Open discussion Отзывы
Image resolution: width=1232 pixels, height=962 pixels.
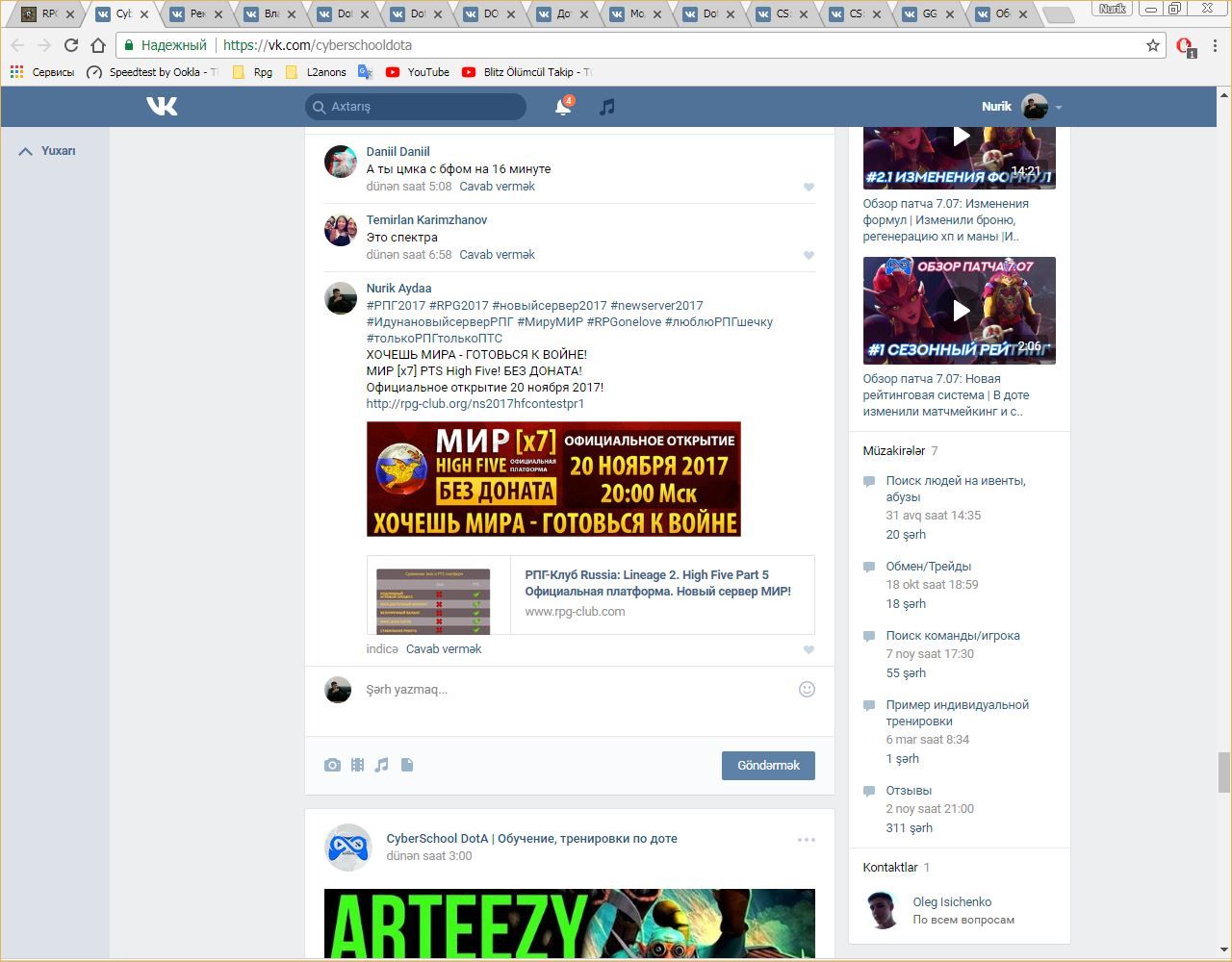[x=909, y=791]
